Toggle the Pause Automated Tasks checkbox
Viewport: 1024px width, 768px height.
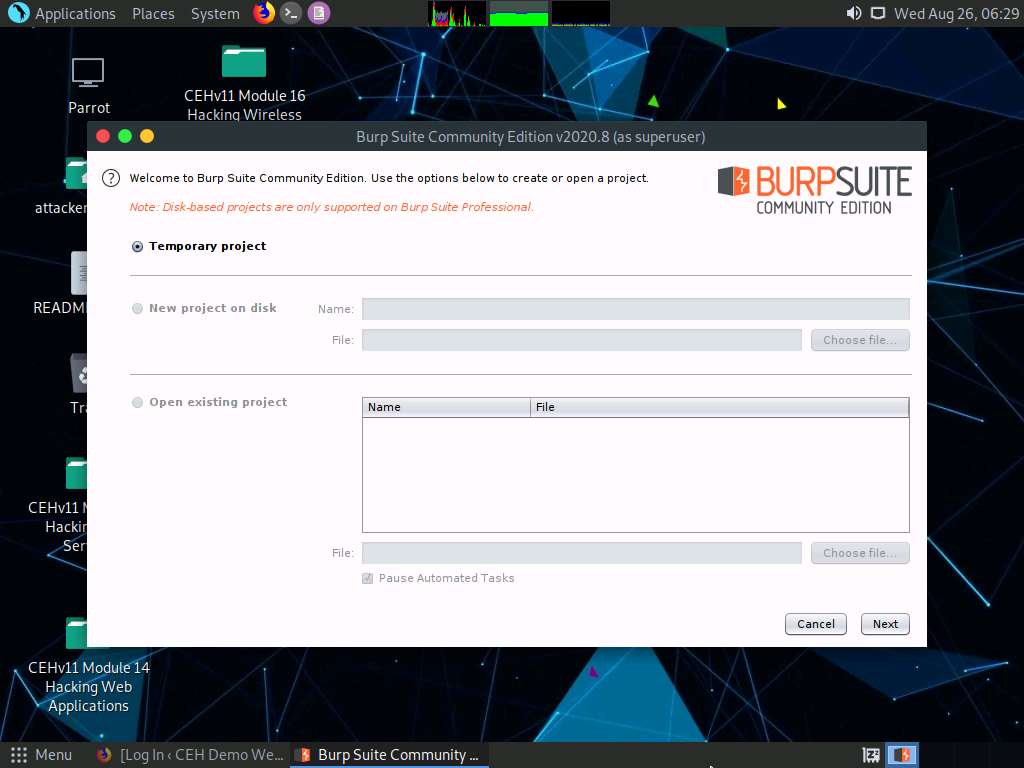pyautogui.click(x=367, y=578)
